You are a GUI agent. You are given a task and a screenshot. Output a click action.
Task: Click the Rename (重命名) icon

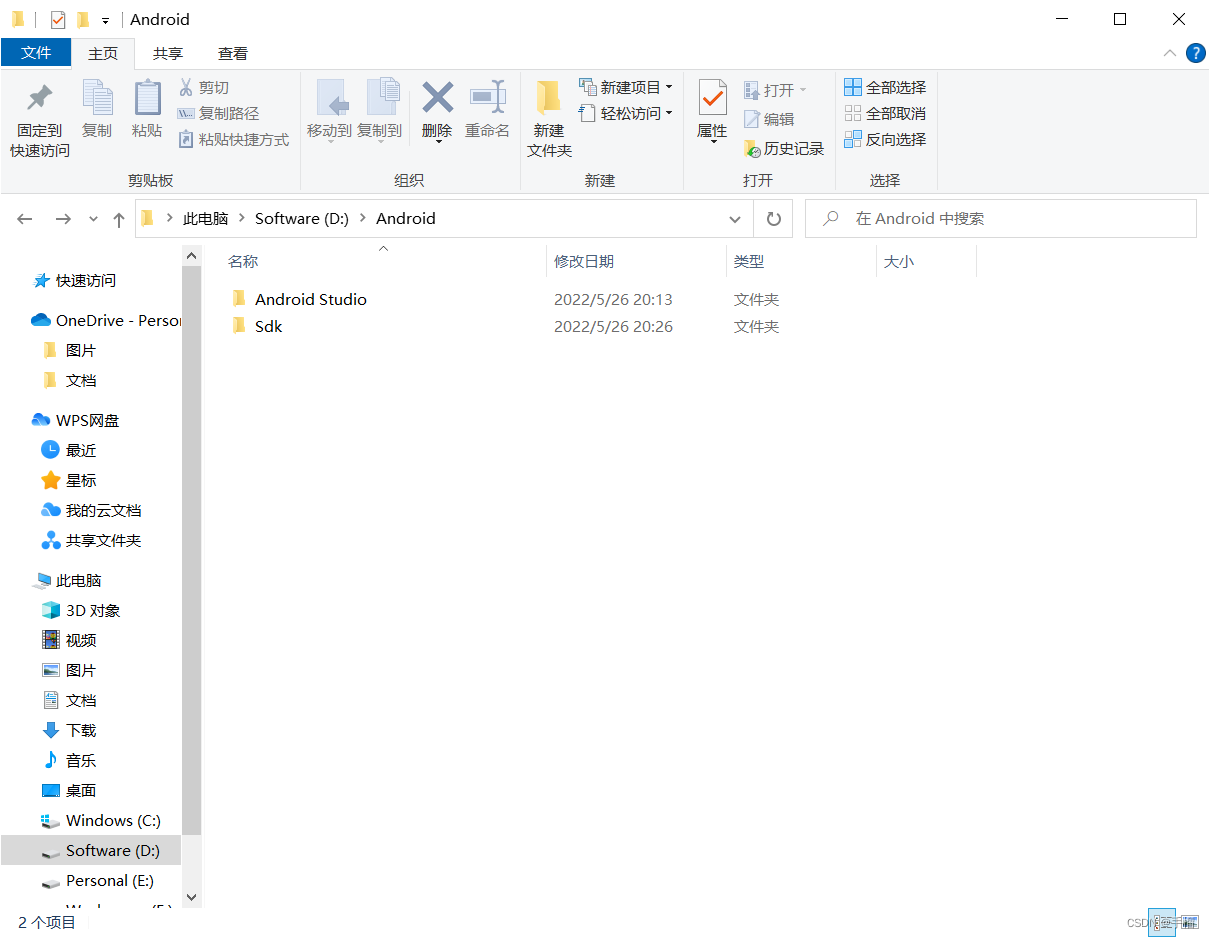click(488, 98)
